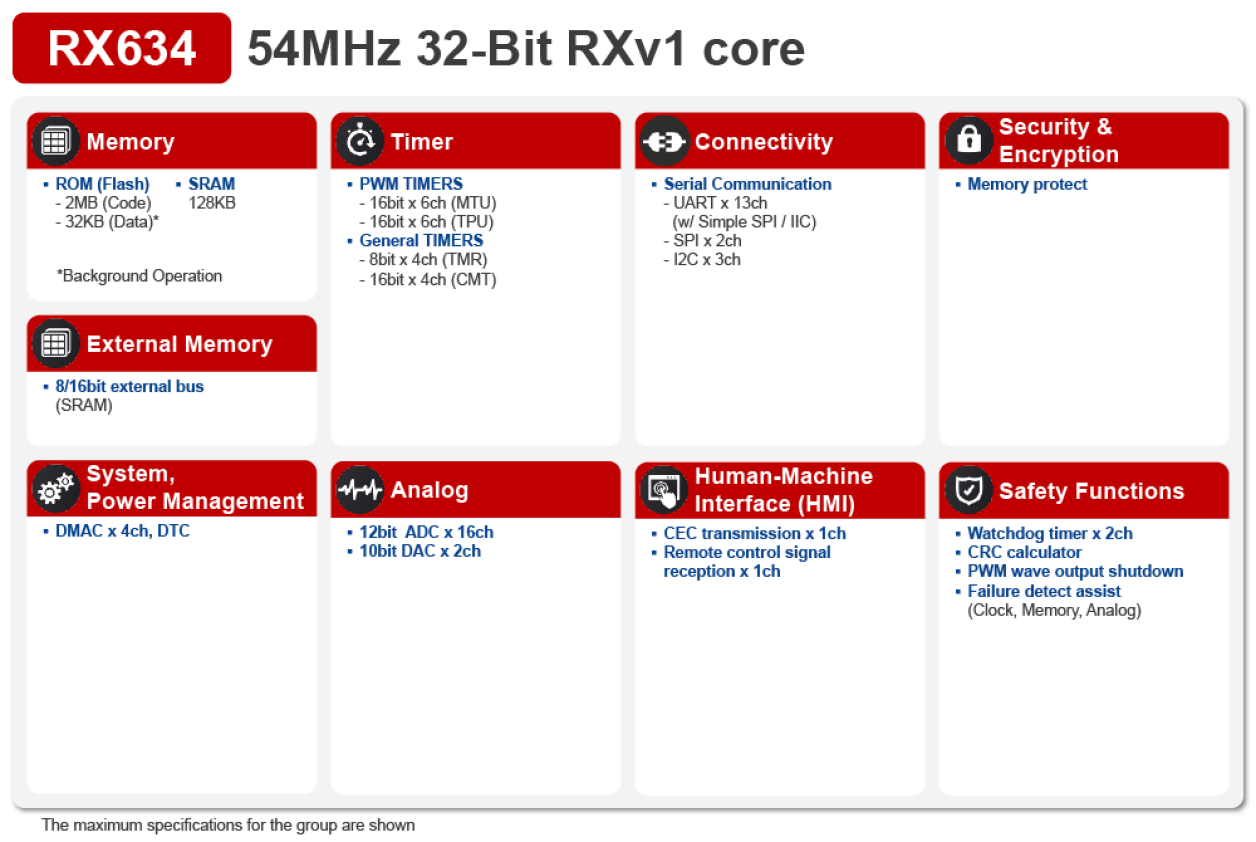Select the Timer stopwatch icon
Image resolution: width=1256 pixels, height=842 pixels.
coord(360,140)
